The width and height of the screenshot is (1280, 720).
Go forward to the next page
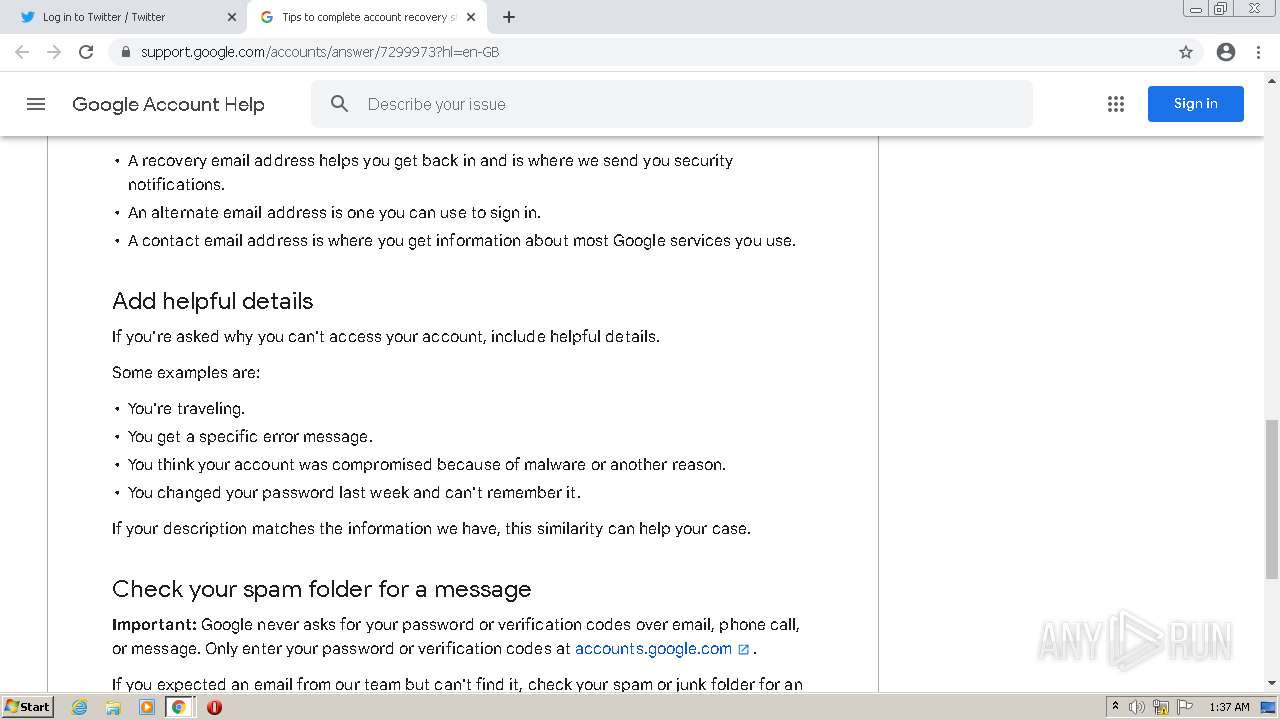tap(54, 52)
